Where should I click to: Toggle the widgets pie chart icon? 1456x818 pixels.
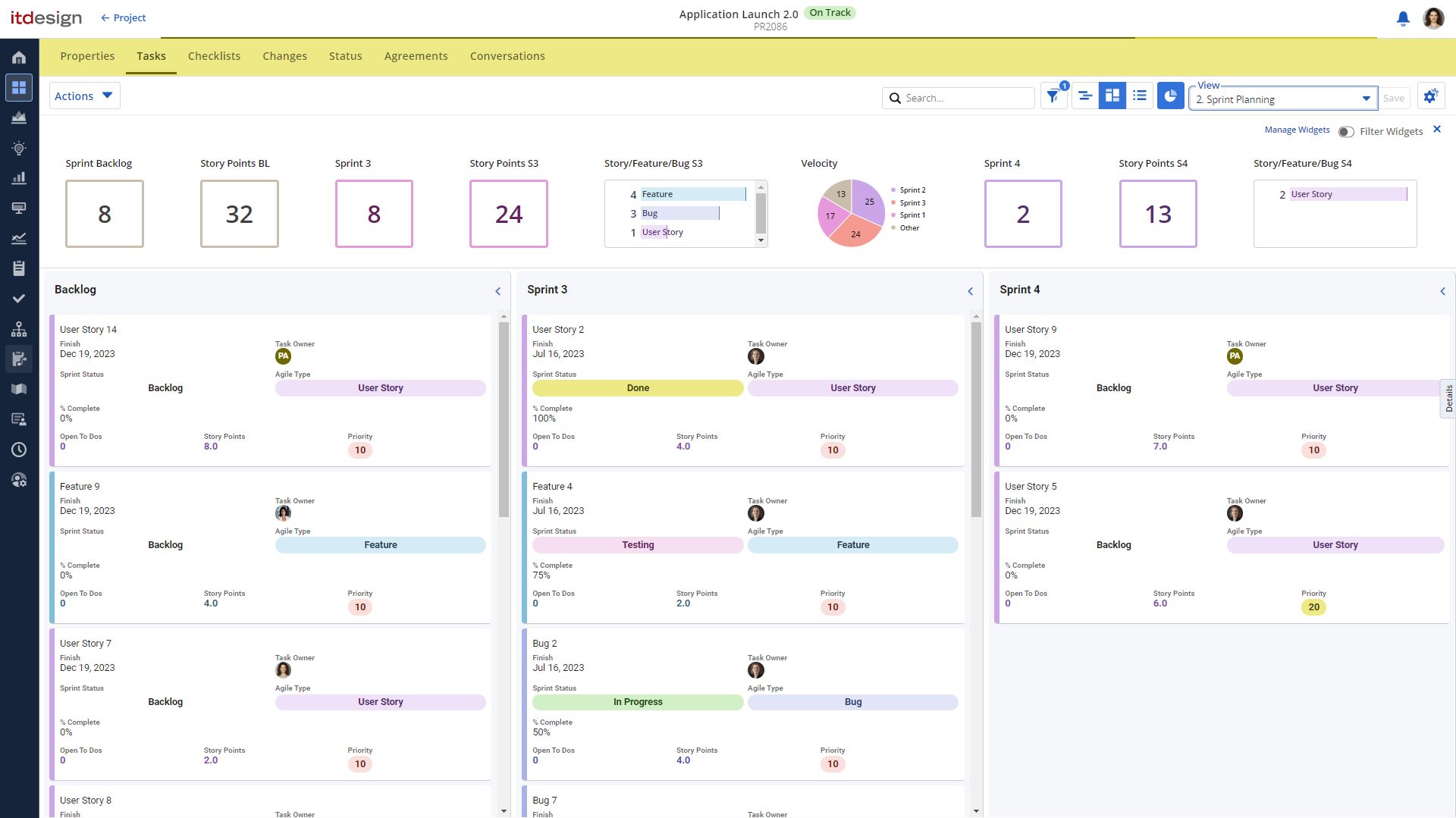[1171, 96]
